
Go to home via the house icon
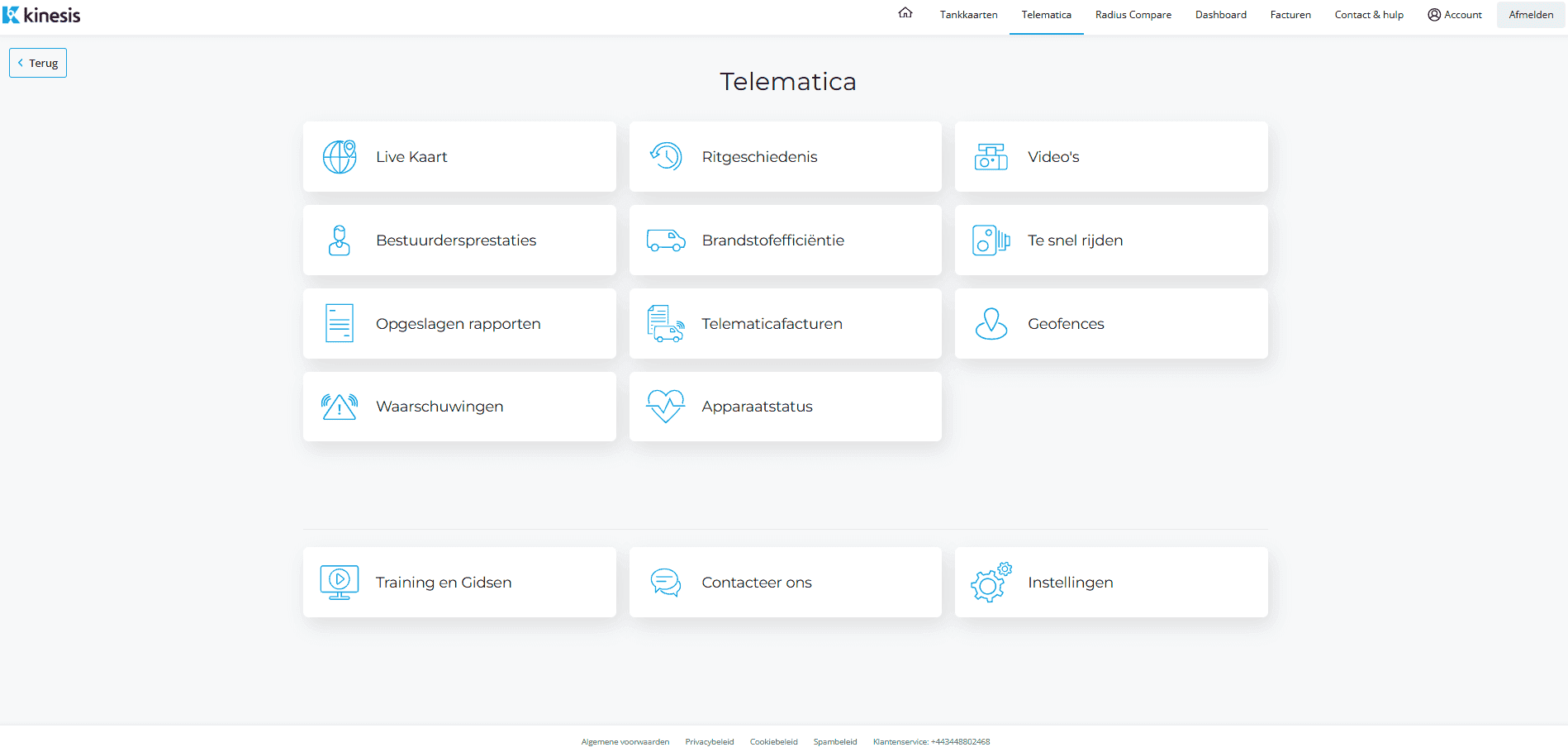pyautogui.click(x=905, y=13)
